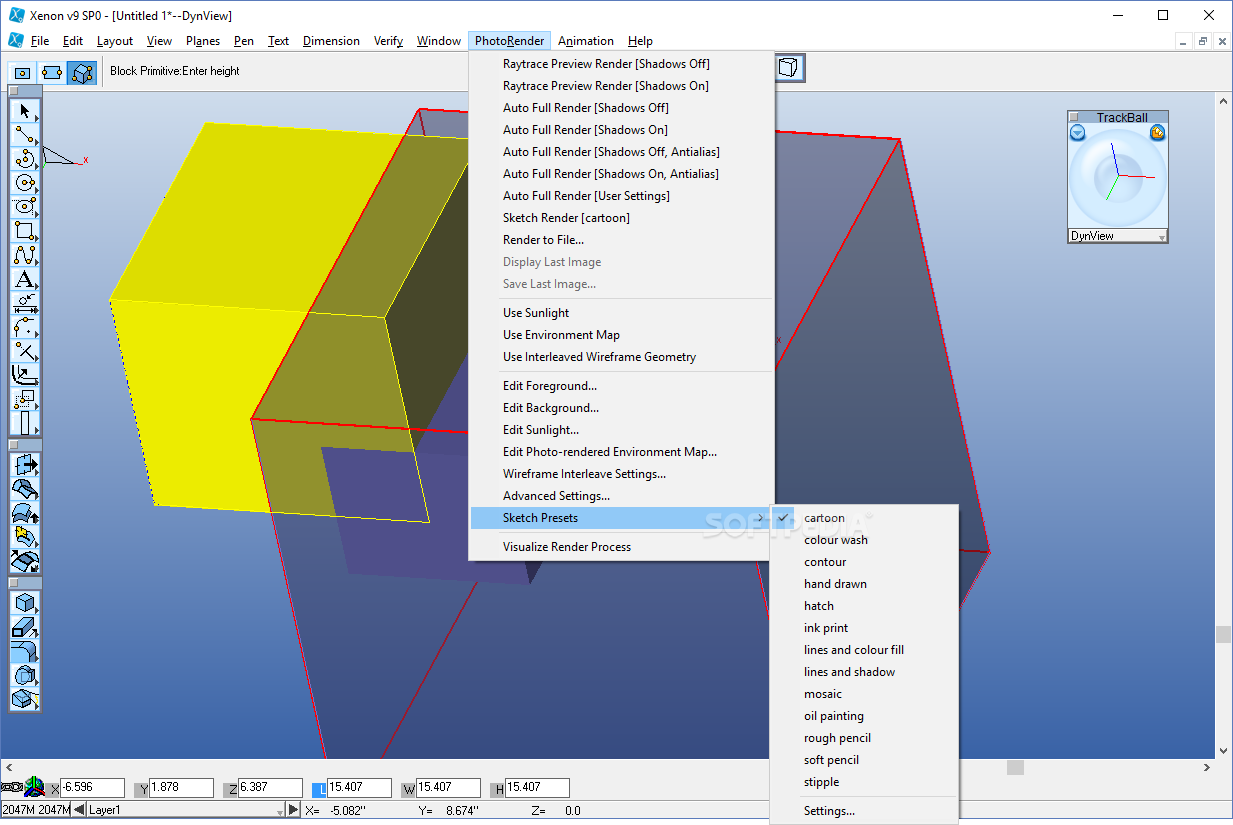
Task: Open Advanced Settings...
Action: [622, 496]
